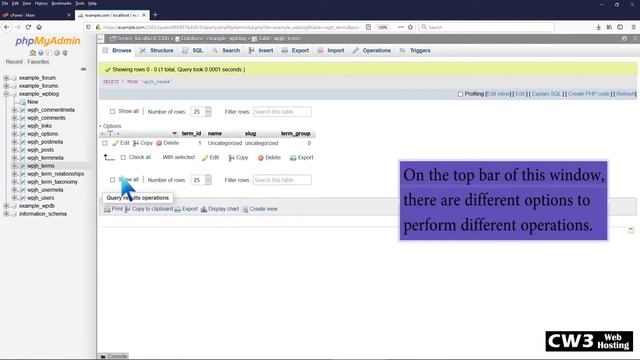Click the Display chart icon

pos(204,209)
